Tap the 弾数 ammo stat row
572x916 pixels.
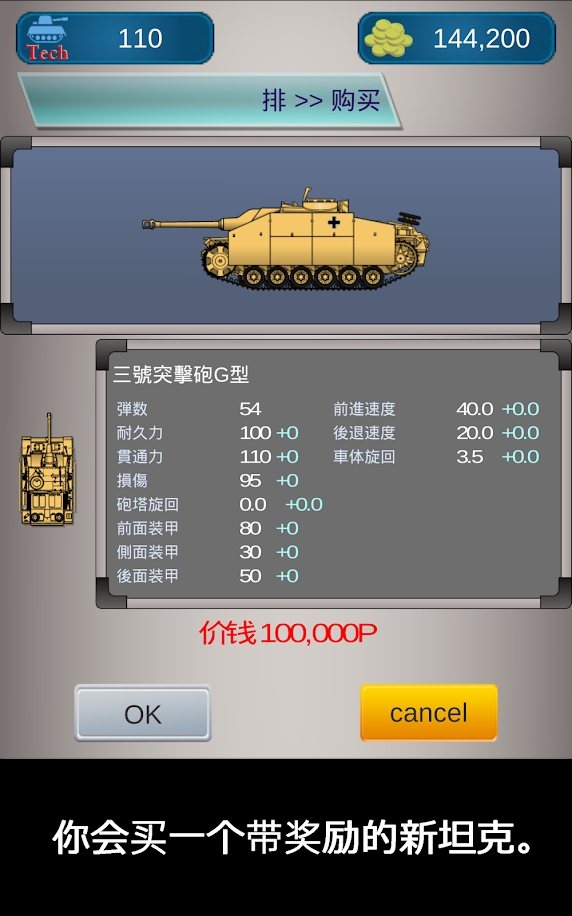(189, 409)
